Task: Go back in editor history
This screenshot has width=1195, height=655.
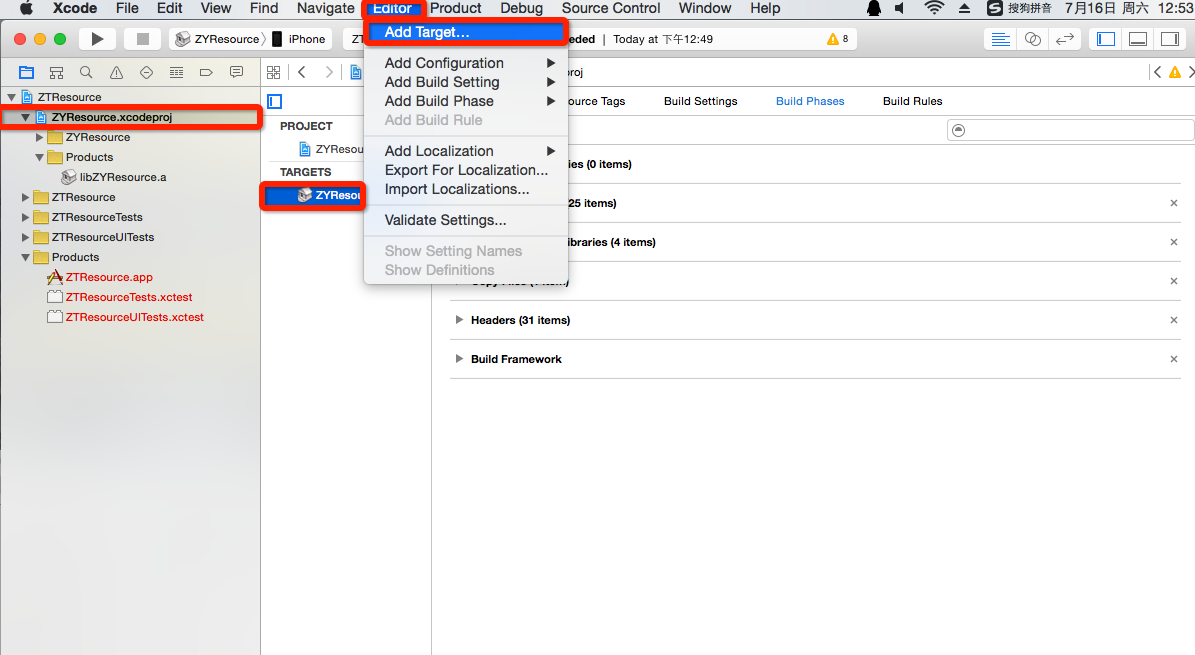Action: pyautogui.click(x=302, y=72)
